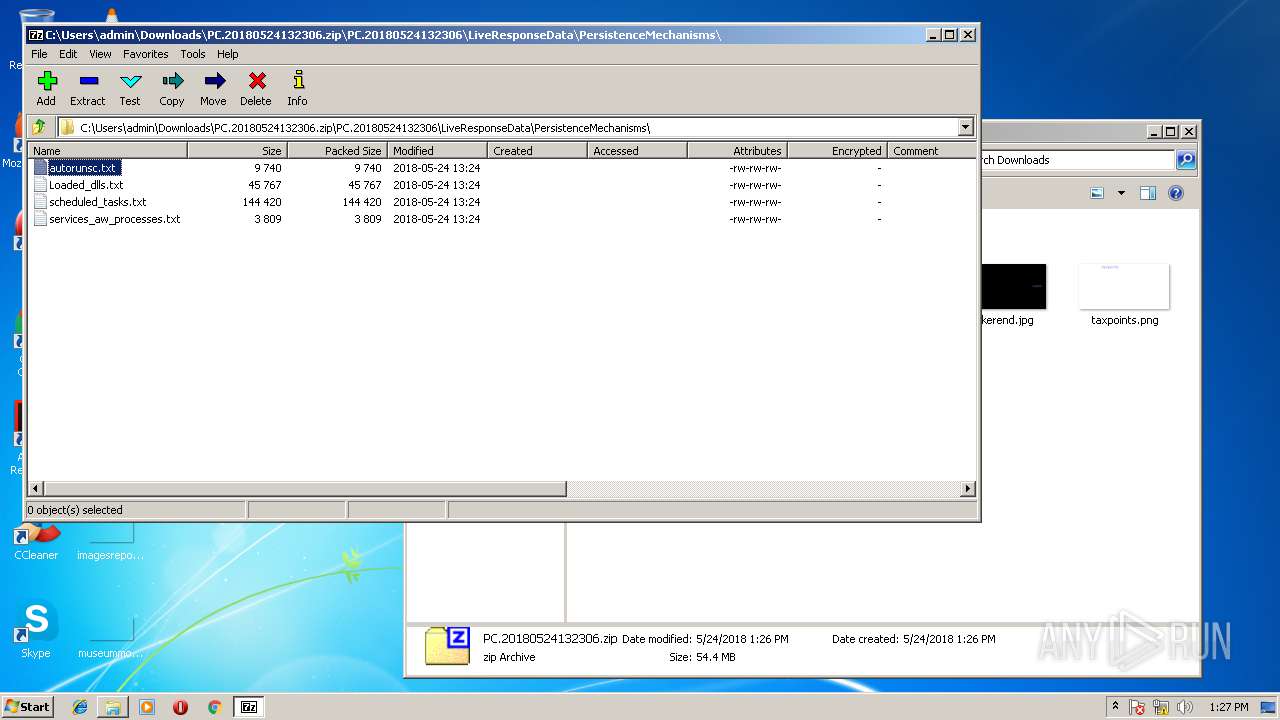1280x720 pixels.
Task: Click the taskbar clock showing 1:27 PM
Action: pyautogui.click(x=1228, y=707)
